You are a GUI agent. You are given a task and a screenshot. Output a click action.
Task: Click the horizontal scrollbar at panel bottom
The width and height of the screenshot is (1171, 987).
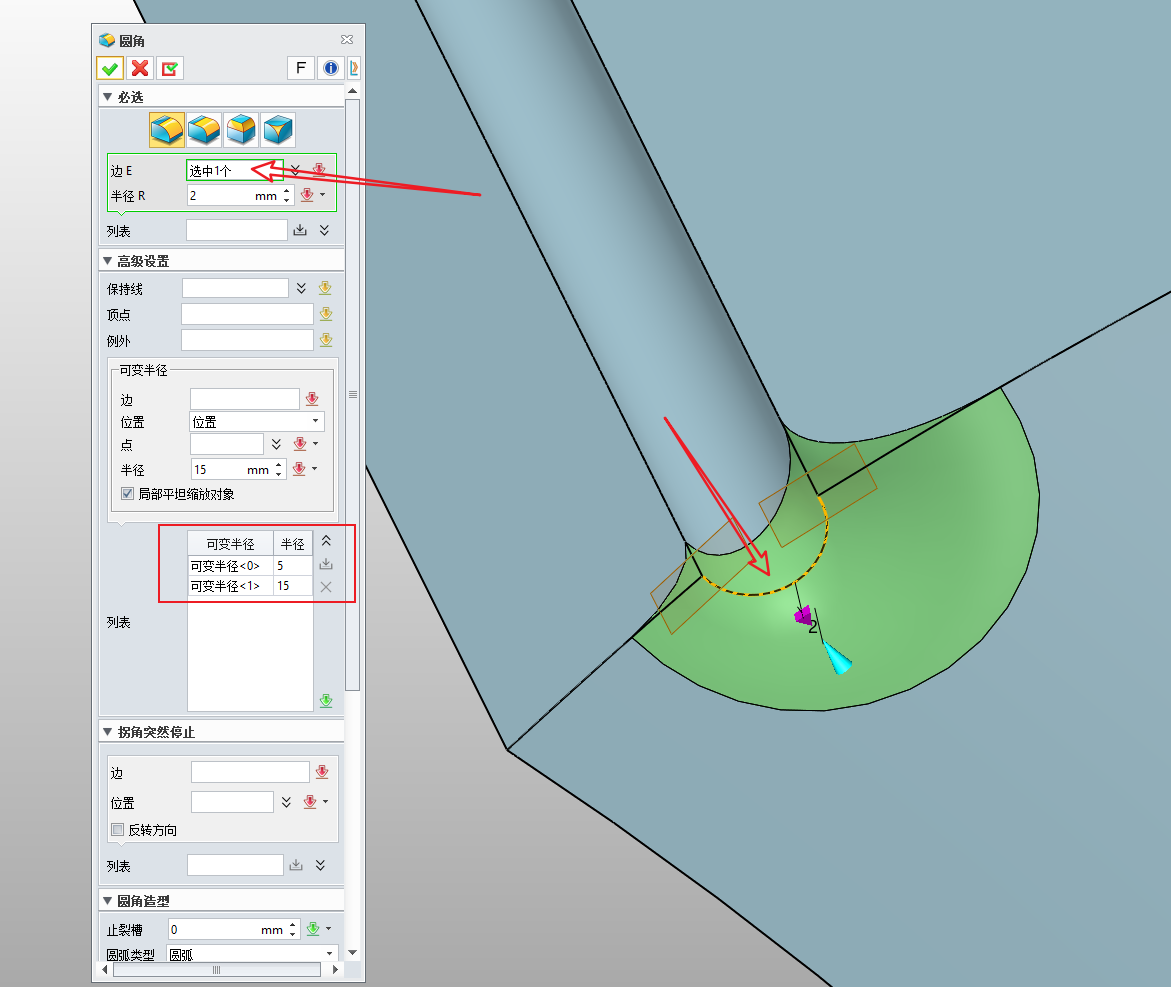215,970
